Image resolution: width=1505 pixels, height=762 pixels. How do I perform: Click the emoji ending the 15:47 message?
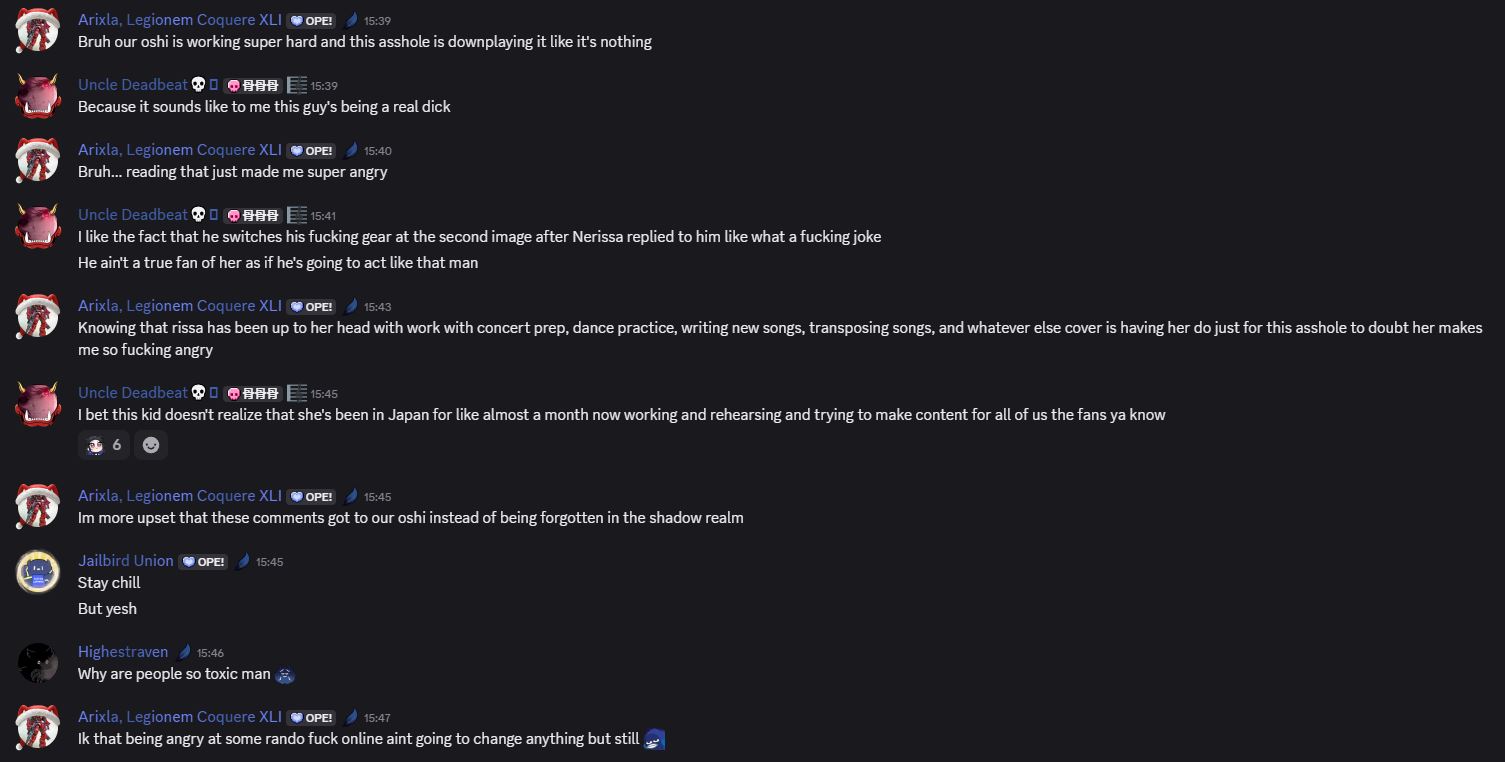(x=654, y=739)
